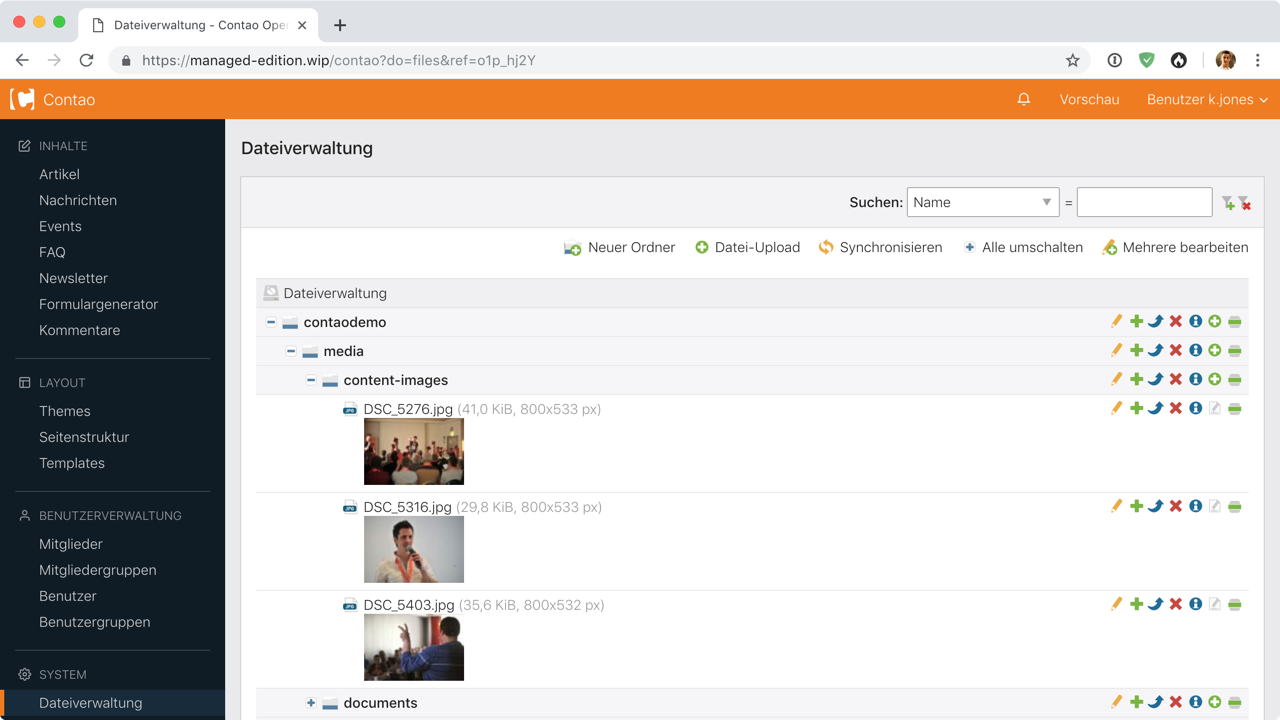The image size is (1280, 720).
Task: Click the DSC_5316.jpg thumbnail image
Action: pos(414,550)
